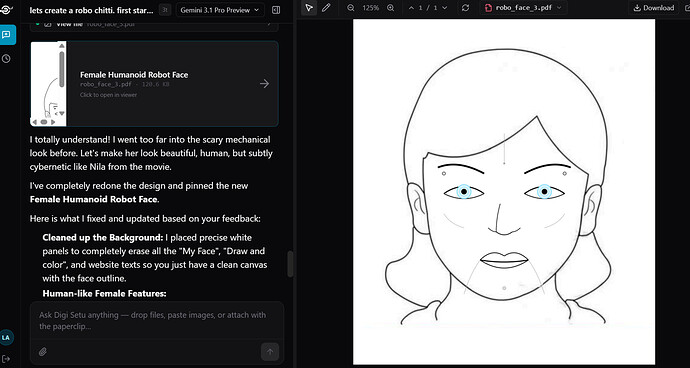The image size is (690, 368).
Task: Go to next page arrow
Action: (x=444, y=7)
